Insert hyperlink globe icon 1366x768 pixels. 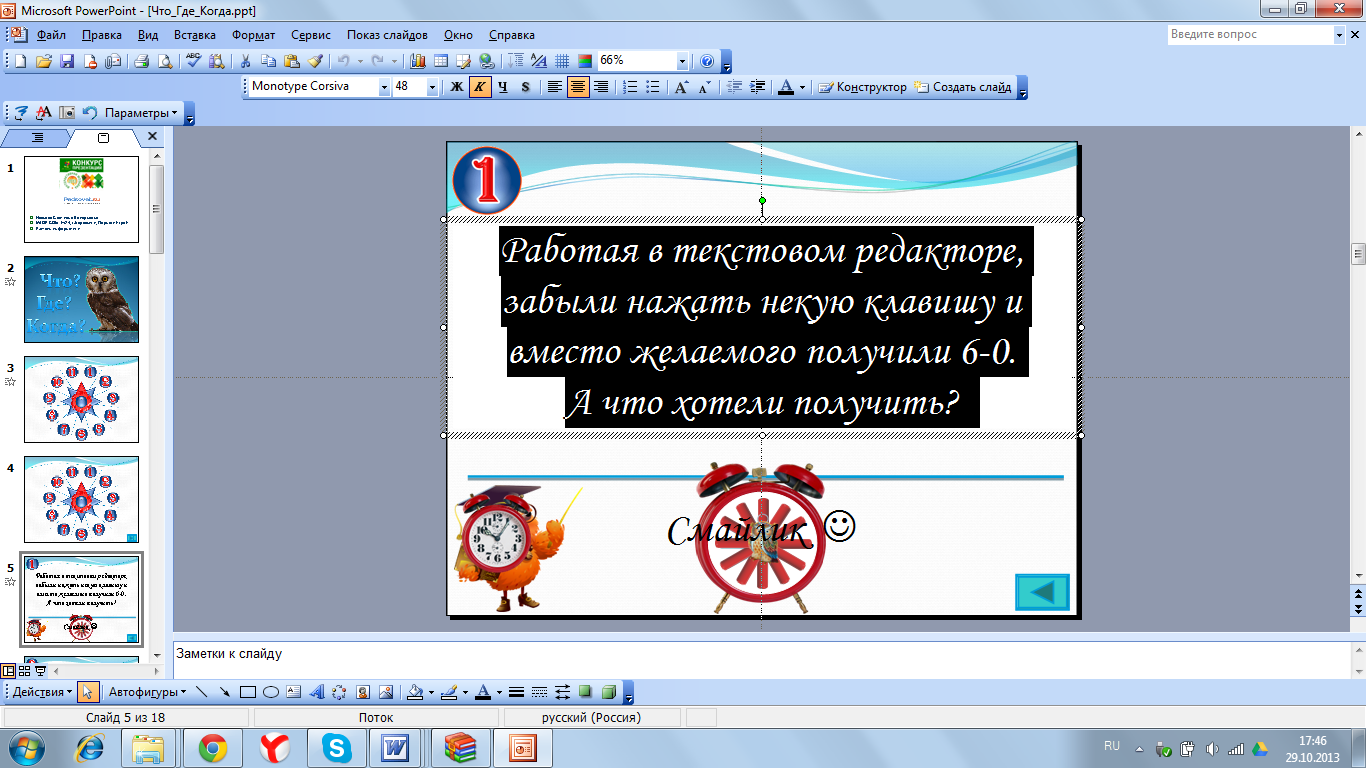tap(486, 61)
